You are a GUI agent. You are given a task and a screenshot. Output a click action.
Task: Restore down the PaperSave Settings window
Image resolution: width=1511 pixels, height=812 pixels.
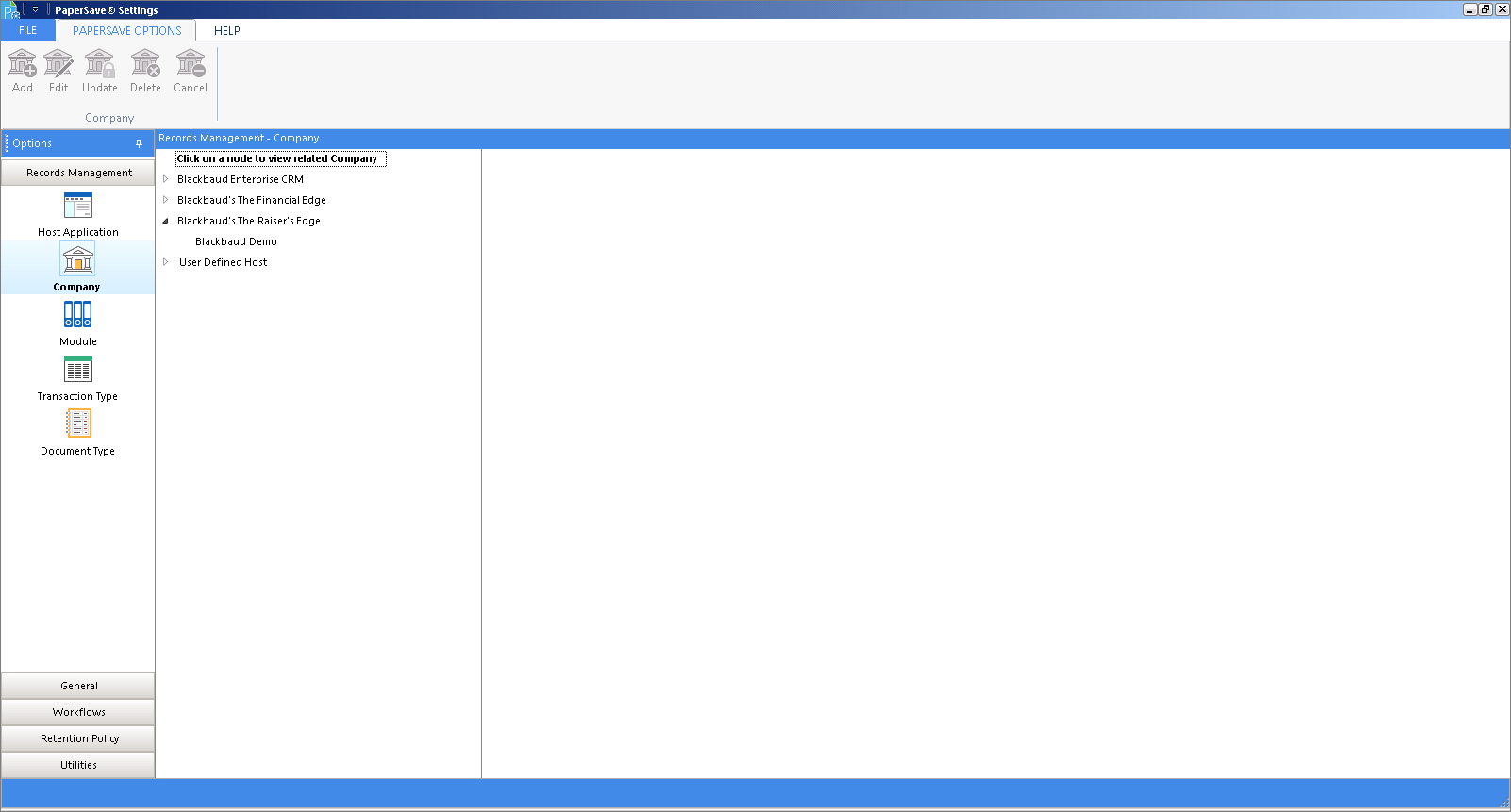click(x=1486, y=9)
